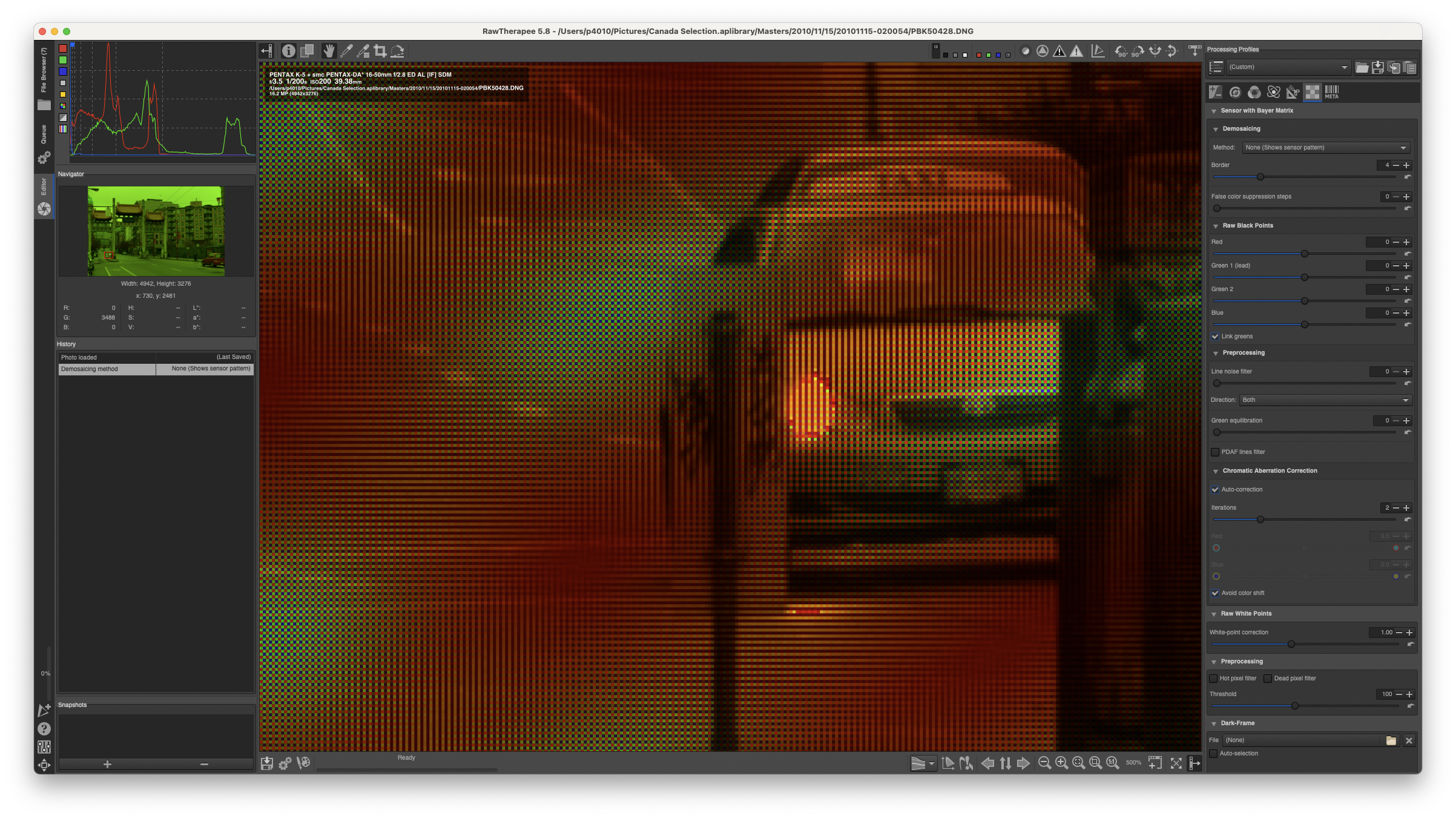Enable the Hot pixel filter checkbox
This screenshot has height=819, width=1456.
pos(1213,679)
